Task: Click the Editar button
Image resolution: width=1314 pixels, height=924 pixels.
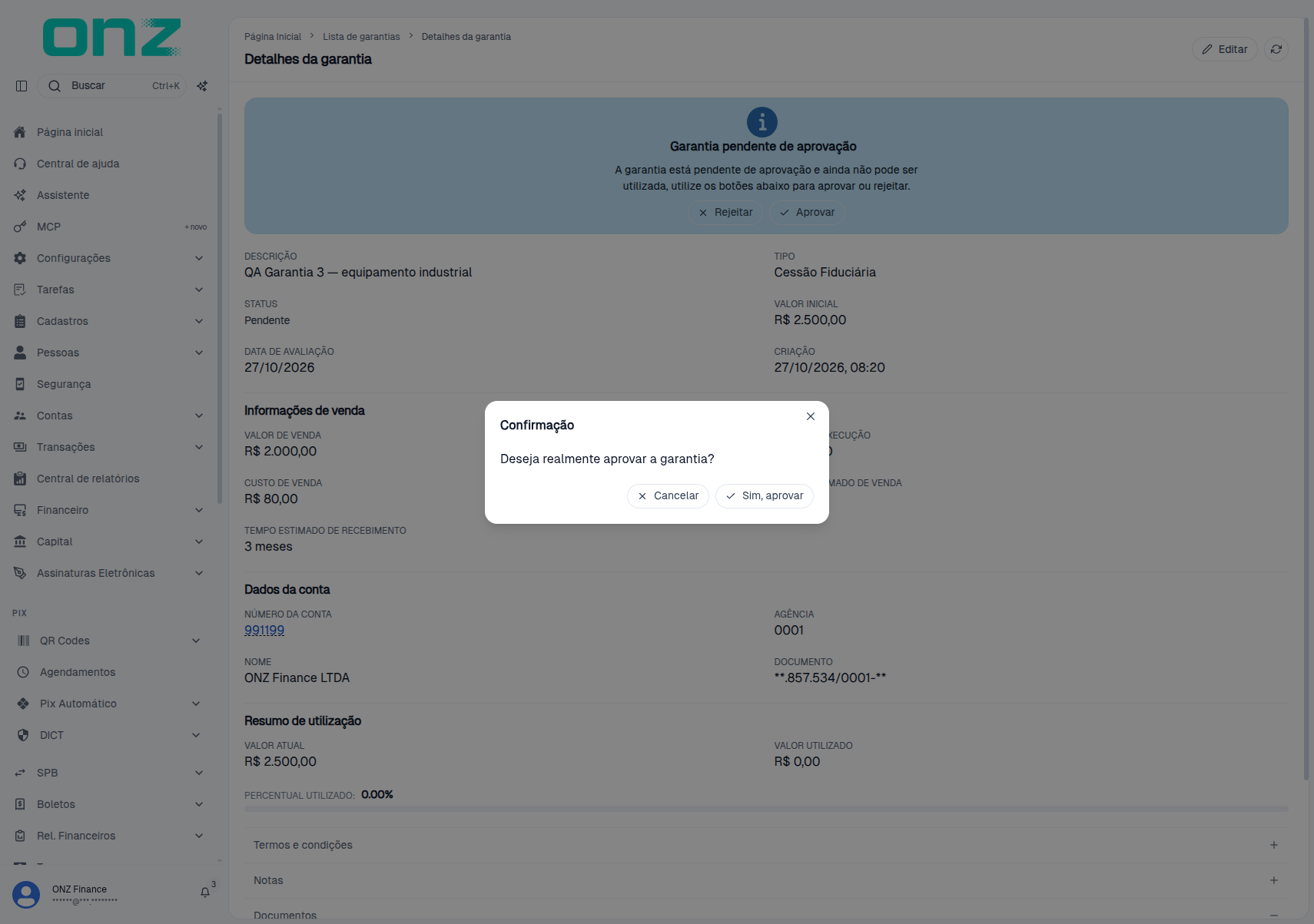Action: [1225, 49]
